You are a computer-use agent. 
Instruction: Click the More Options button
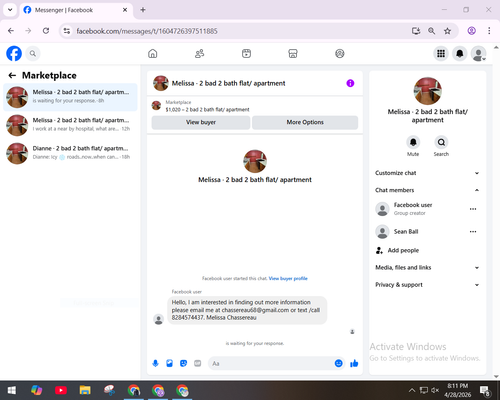(305, 122)
